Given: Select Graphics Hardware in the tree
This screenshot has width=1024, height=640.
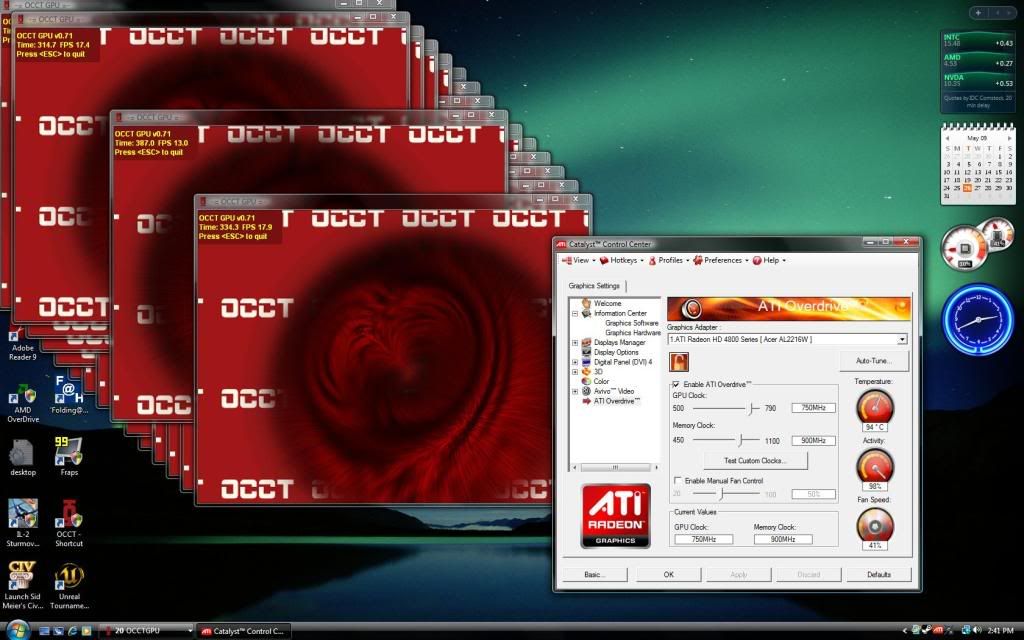Looking at the screenshot, I should coord(633,333).
